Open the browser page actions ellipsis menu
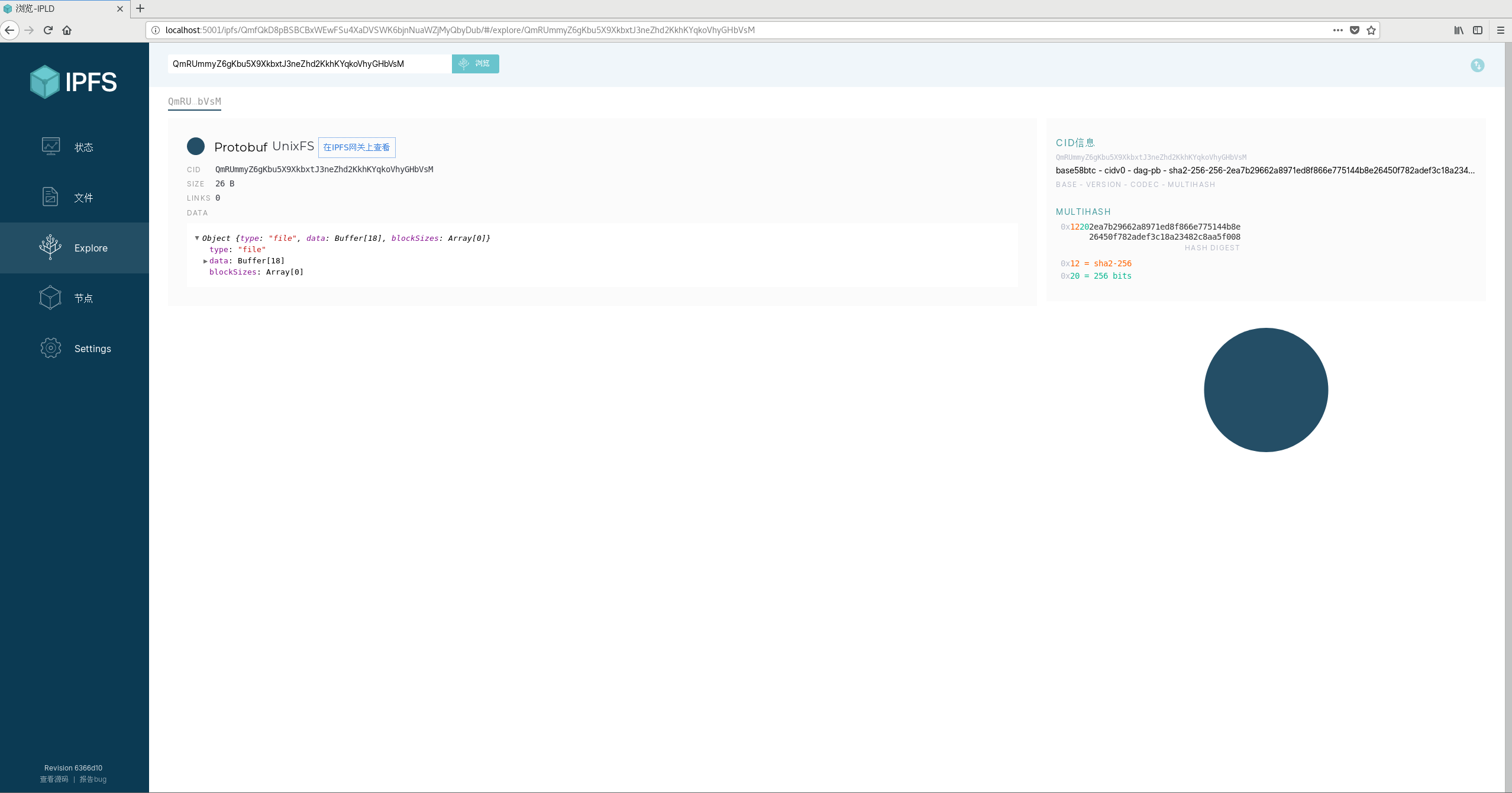Screen dimensions: 1512x793 coord(1337,30)
